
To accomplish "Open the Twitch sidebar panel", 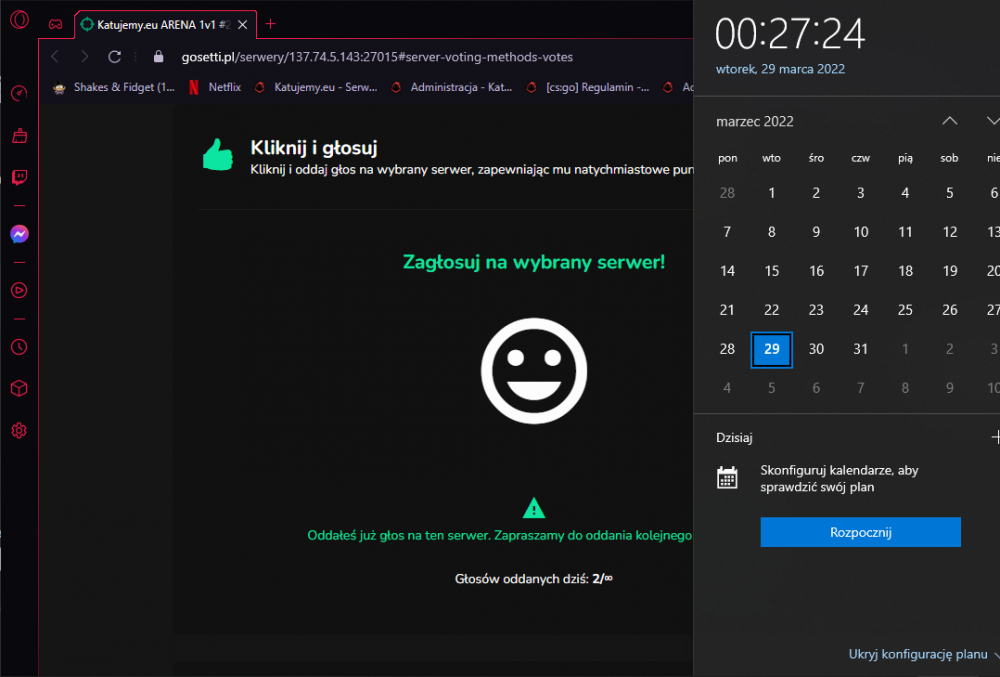I will click(19, 177).
